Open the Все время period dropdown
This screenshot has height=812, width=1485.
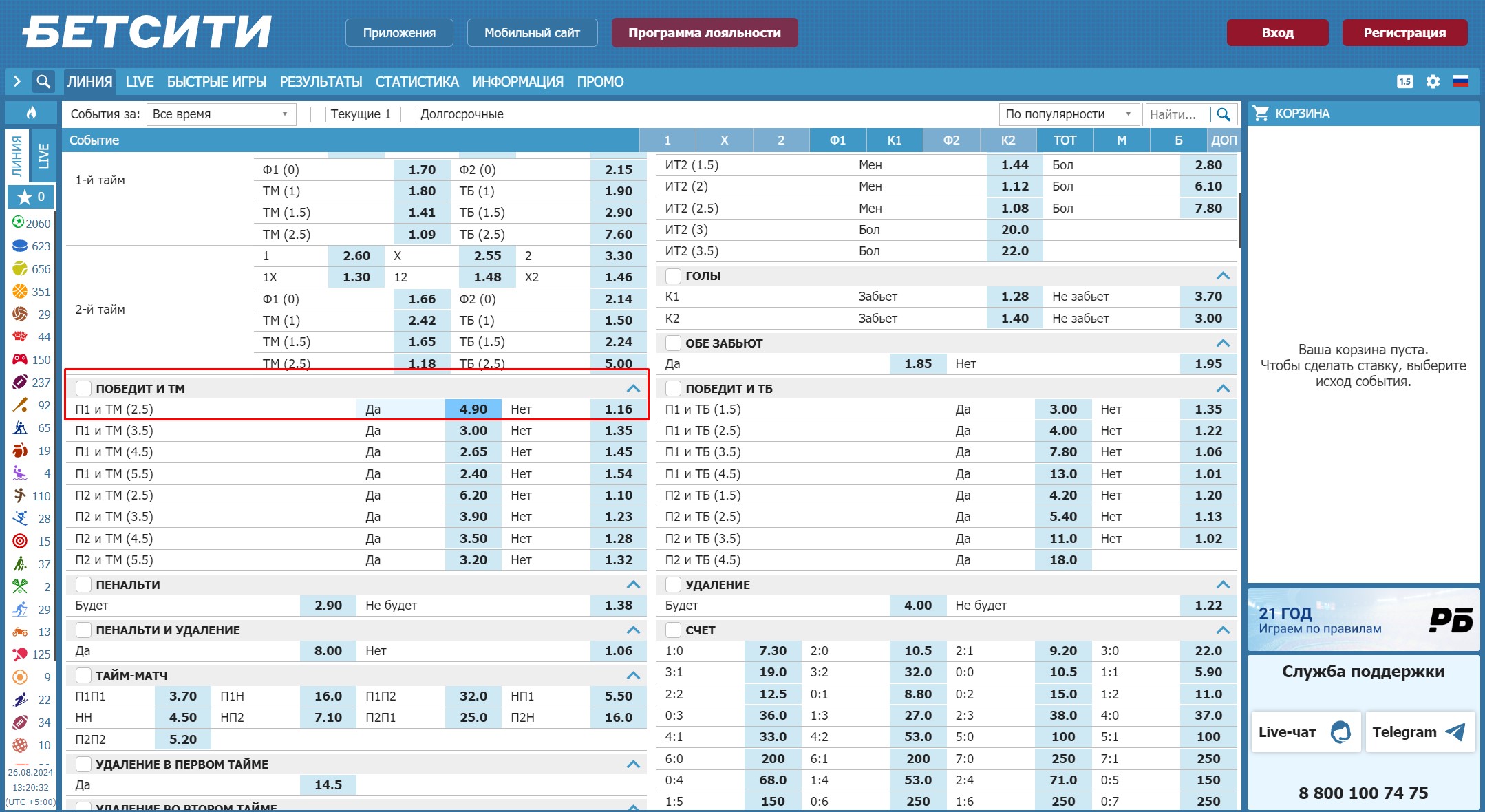tap(221, 114)
